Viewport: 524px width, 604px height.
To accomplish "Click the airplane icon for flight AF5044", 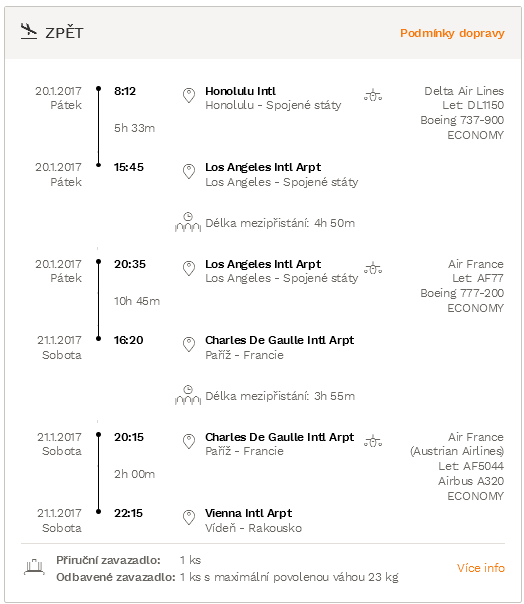I will tap(373, 441).
